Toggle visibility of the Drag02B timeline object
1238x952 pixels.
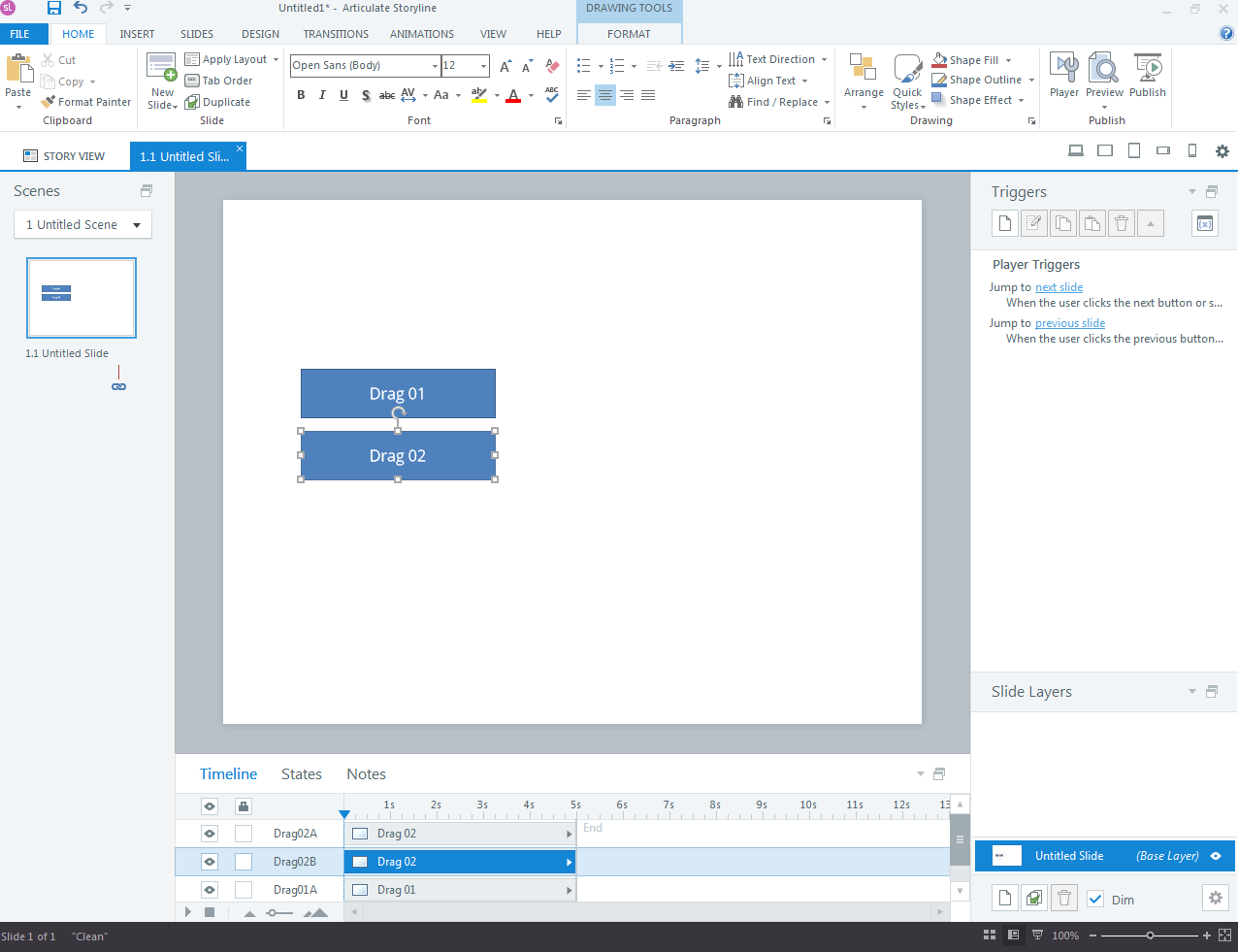click(209, 861)
